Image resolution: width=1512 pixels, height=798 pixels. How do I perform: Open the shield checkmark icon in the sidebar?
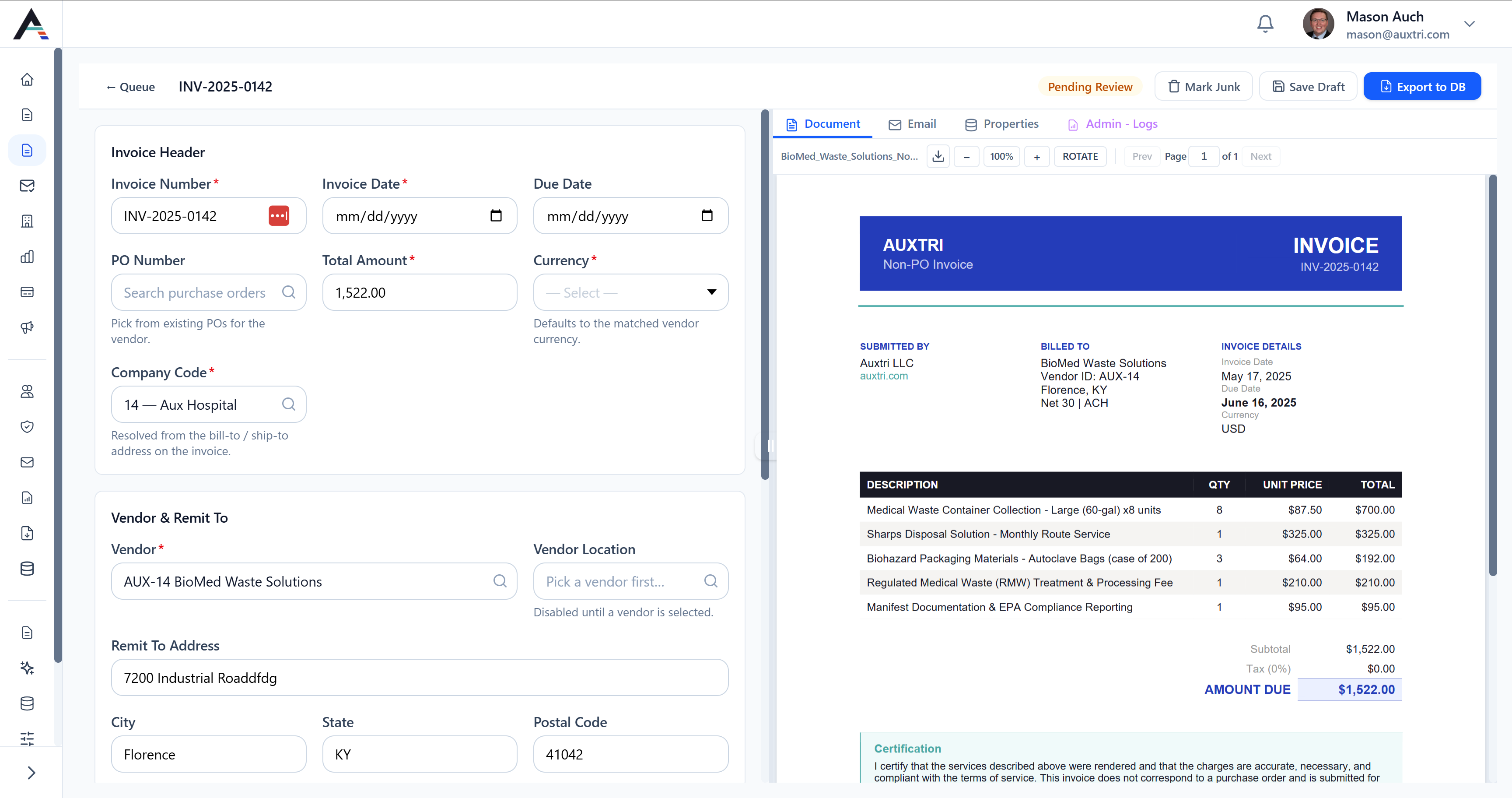coord(27,426)
